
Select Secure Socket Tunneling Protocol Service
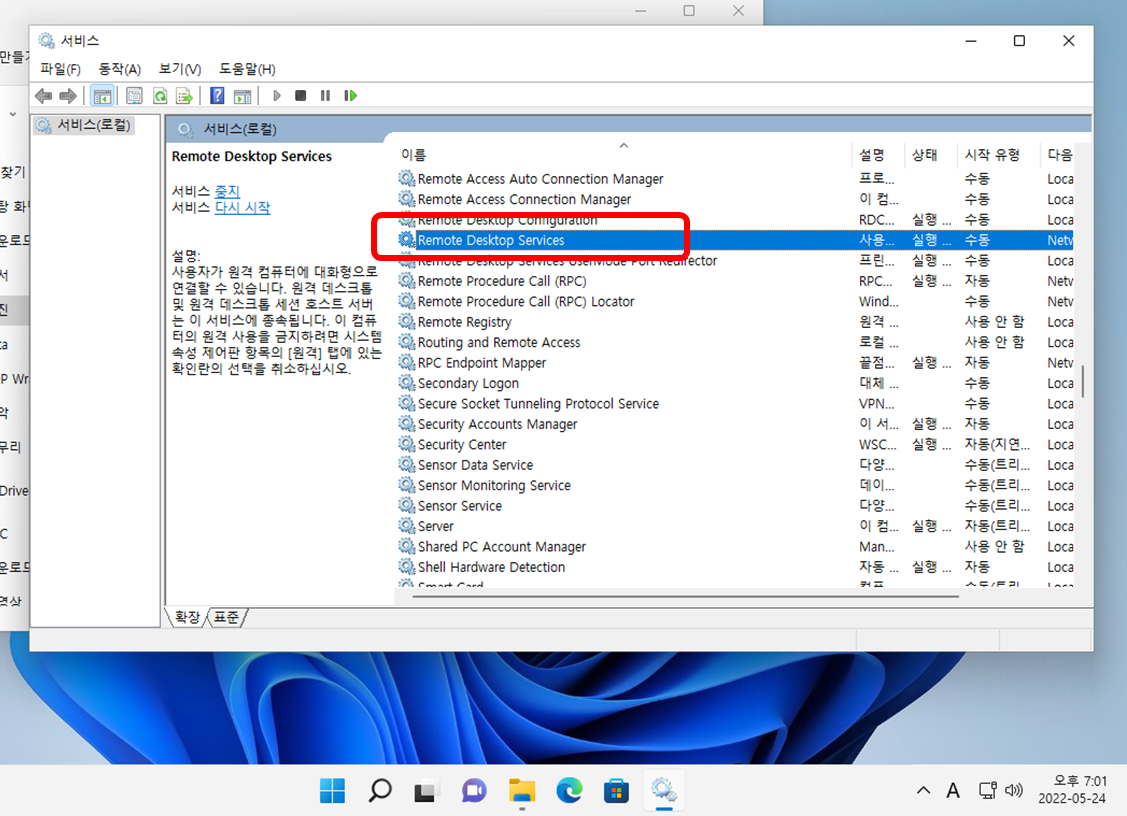pos(538,404)
